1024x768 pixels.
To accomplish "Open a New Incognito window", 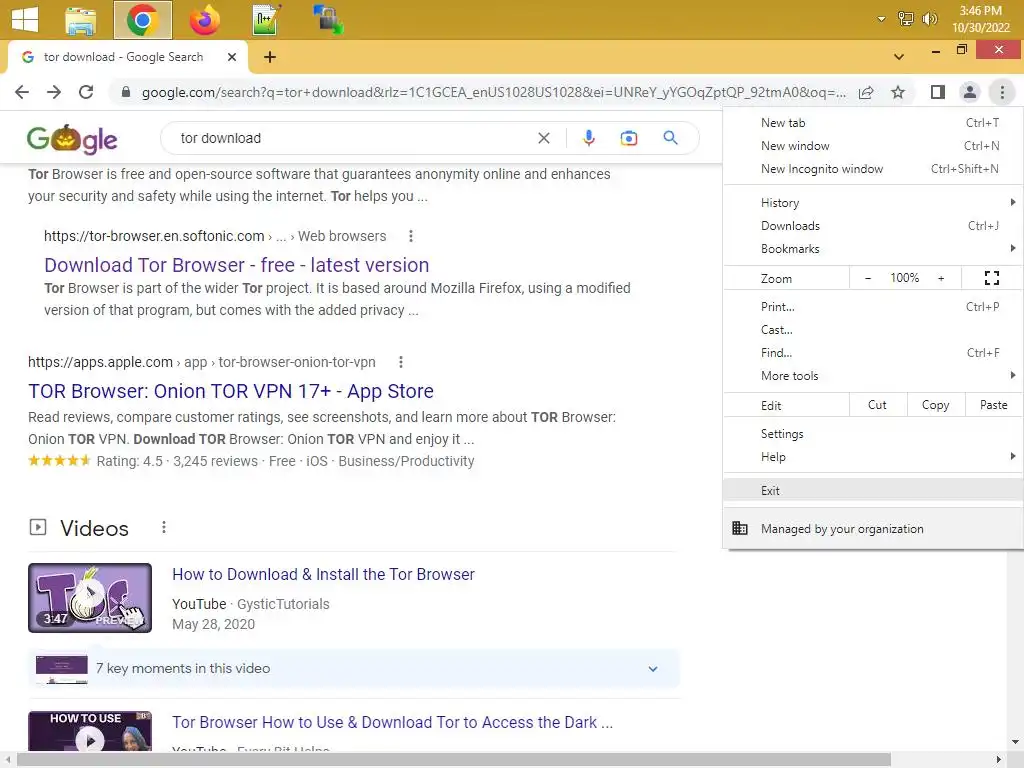I will tap(873, 168).
